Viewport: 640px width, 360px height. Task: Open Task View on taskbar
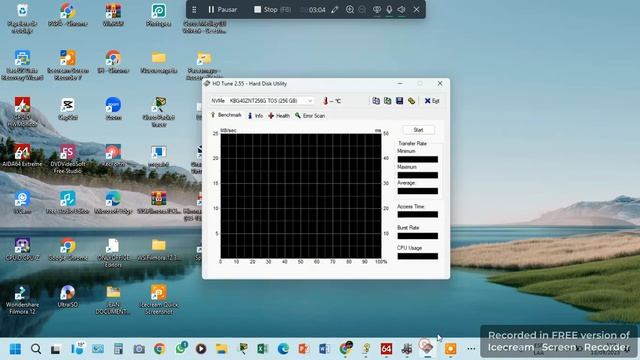pyautogui.click(x=56, y=349)
